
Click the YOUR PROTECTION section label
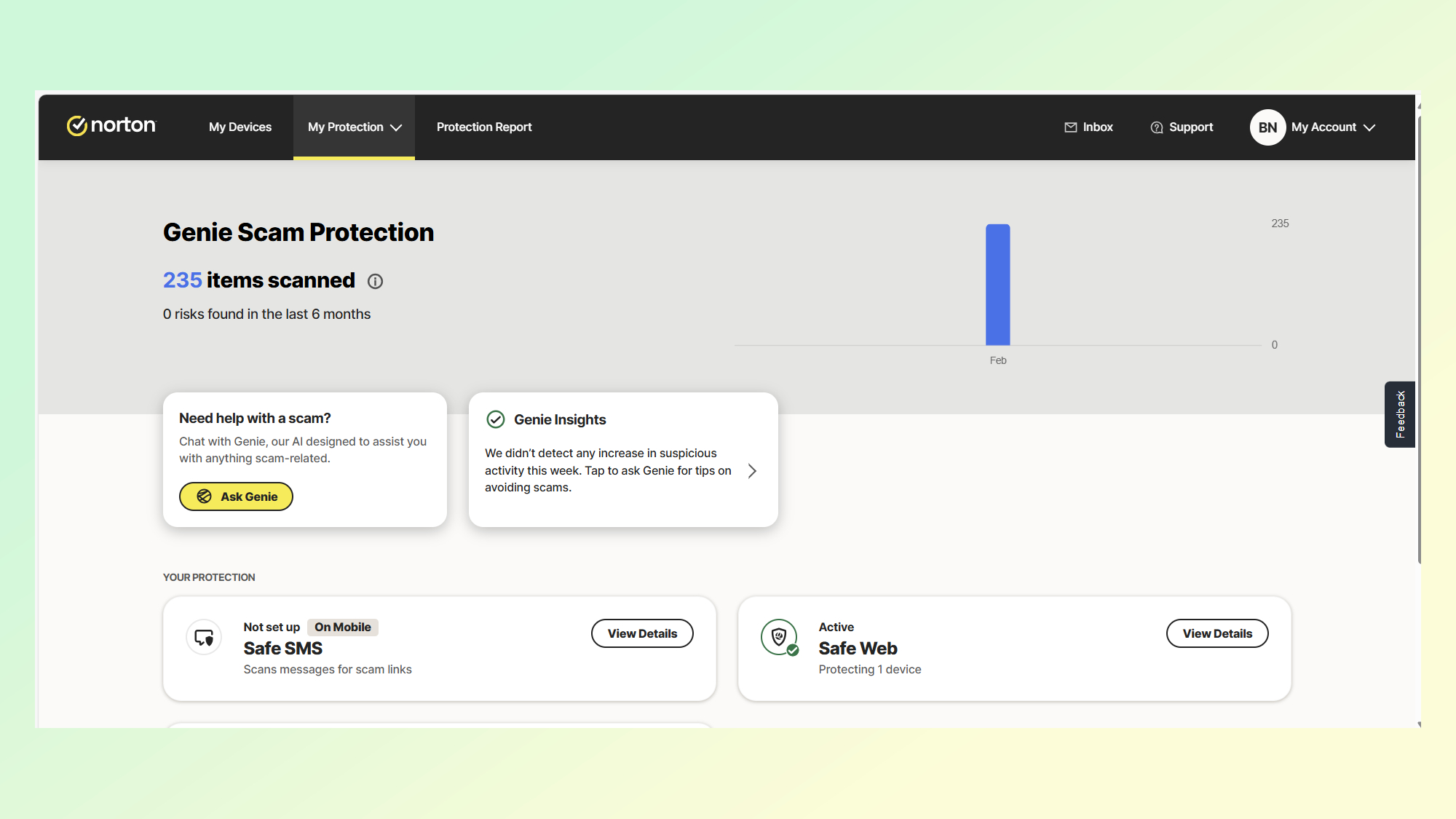click(209, 577)
